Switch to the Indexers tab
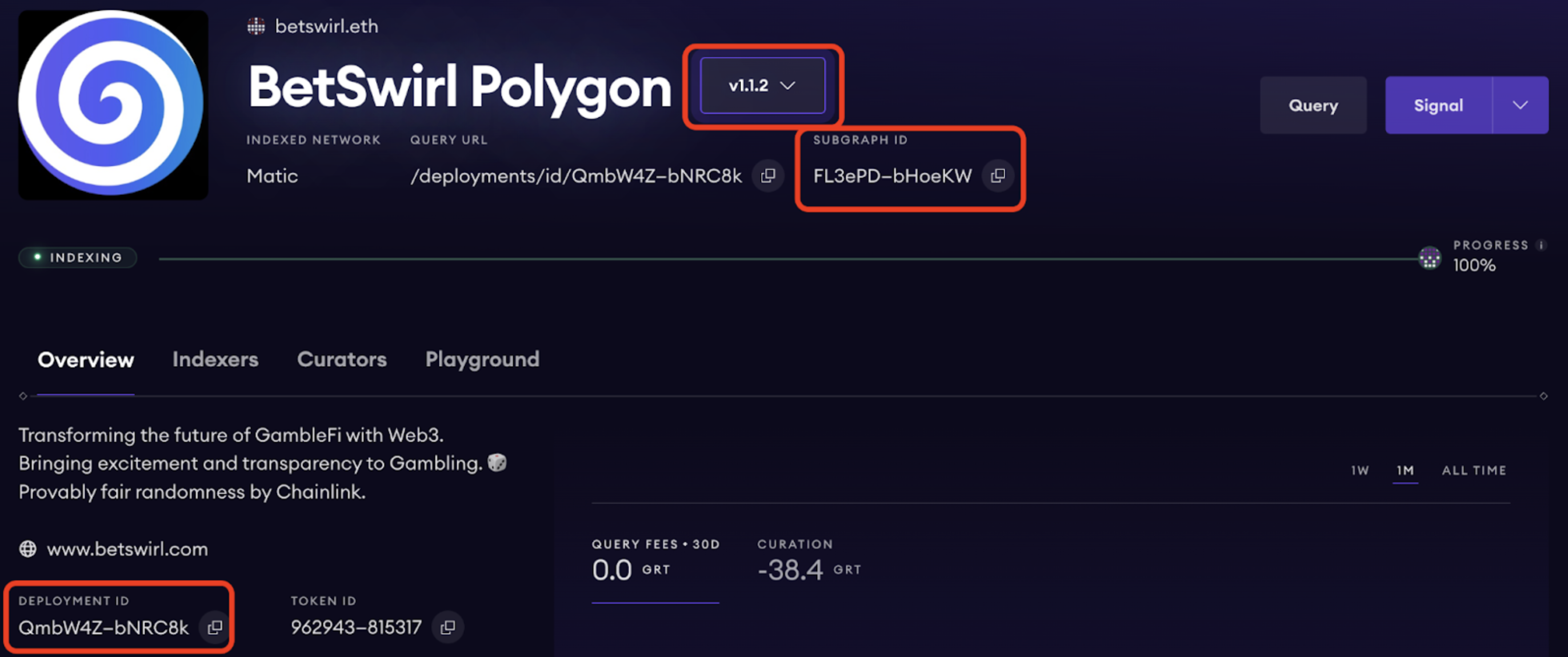 [215, 359]
